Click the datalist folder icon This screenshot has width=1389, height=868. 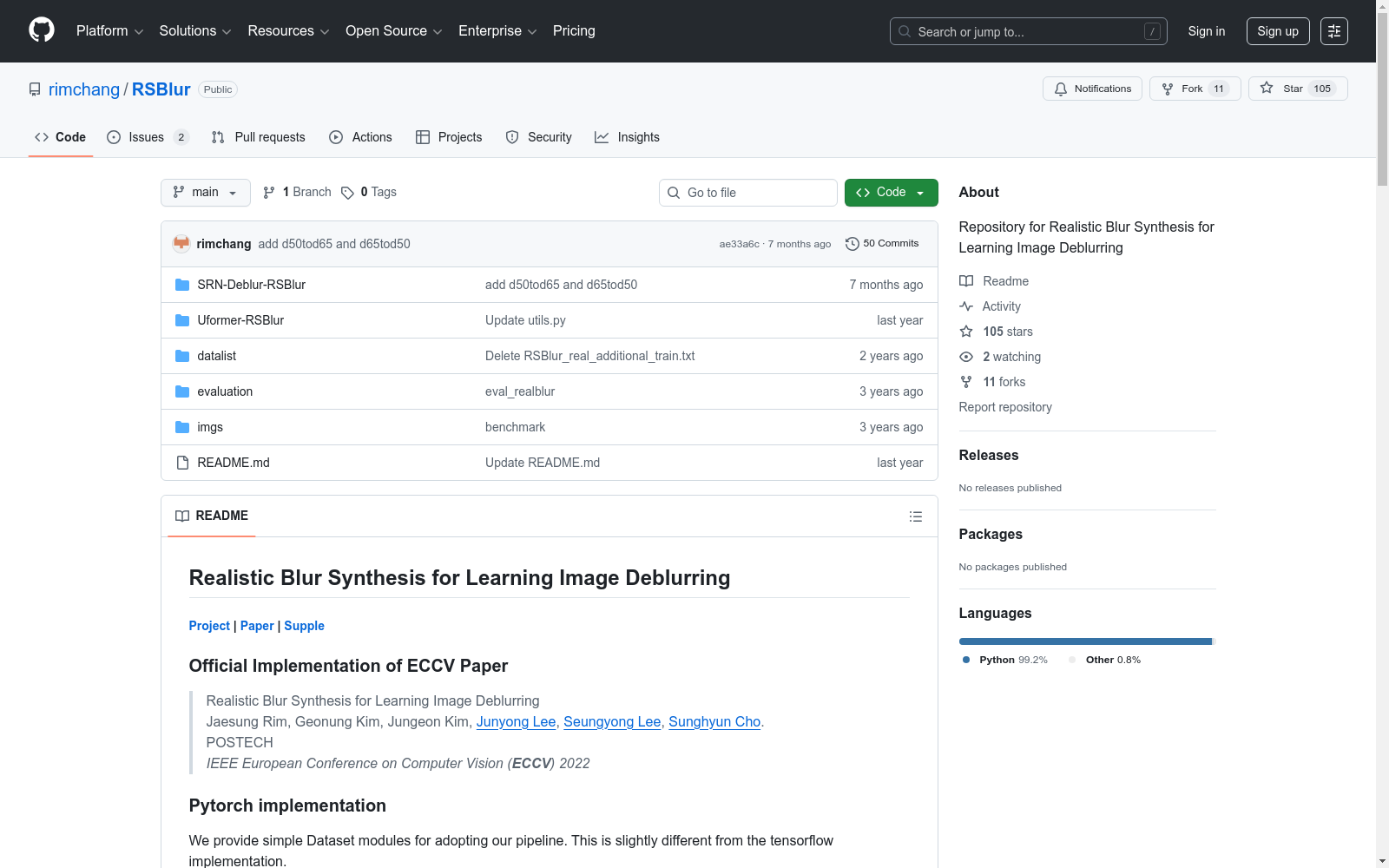(182, 356)
